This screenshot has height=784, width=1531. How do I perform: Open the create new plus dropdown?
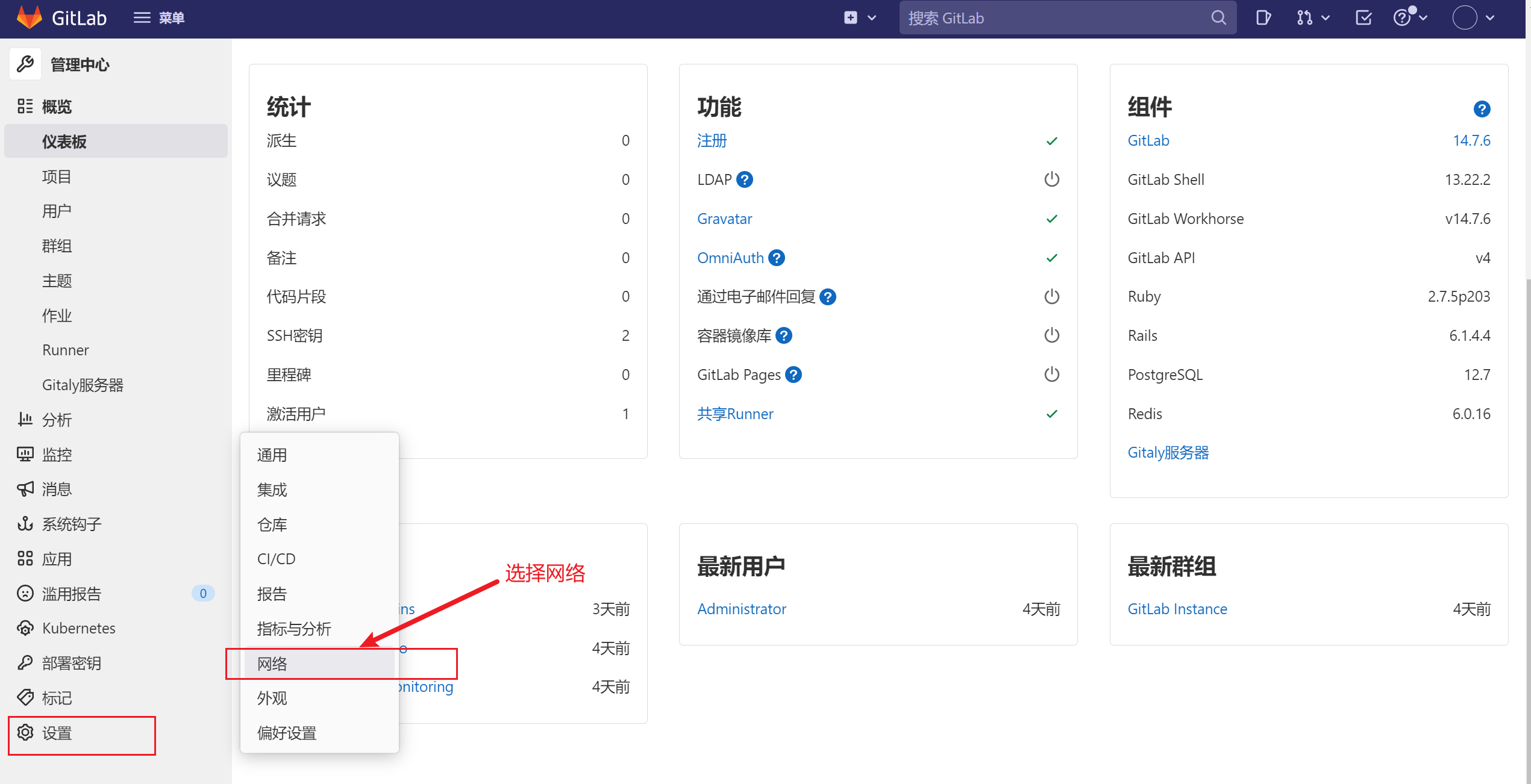click(859, 18)
